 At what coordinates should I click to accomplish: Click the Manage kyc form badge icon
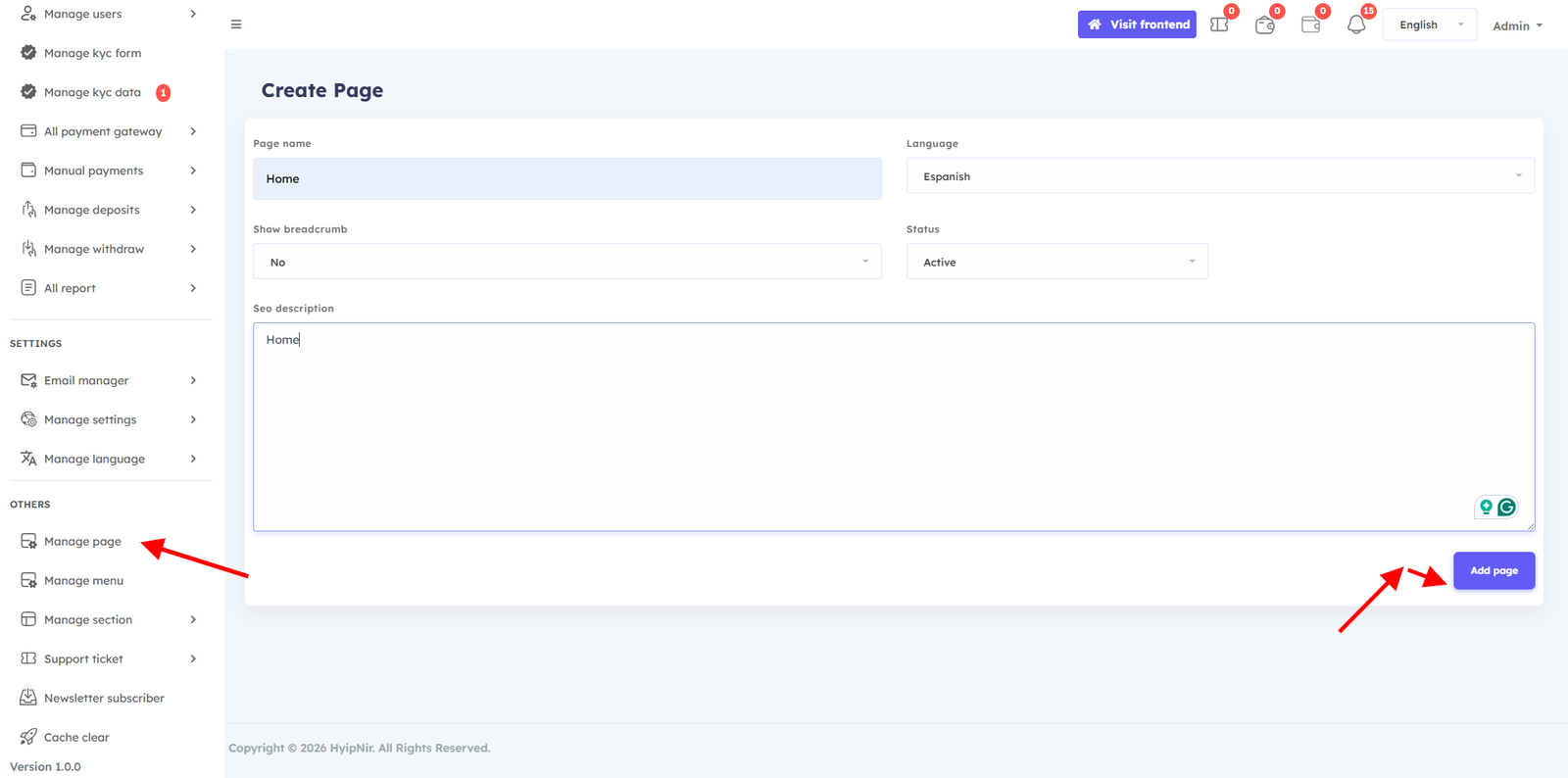pos(28,53)
